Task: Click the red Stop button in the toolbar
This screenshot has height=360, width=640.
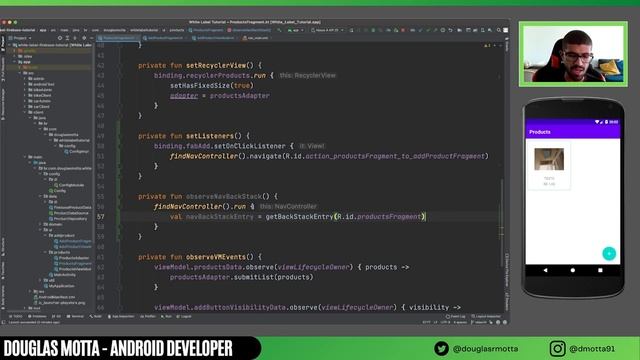Action: (403, 30)
